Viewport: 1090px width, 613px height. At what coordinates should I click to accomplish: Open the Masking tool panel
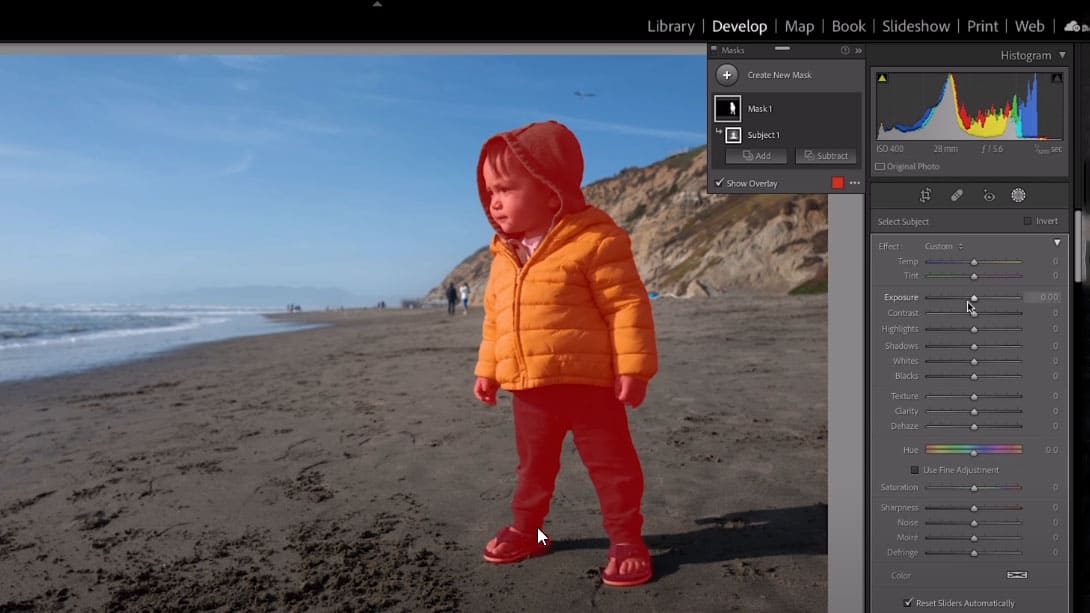click(1018, 195)
